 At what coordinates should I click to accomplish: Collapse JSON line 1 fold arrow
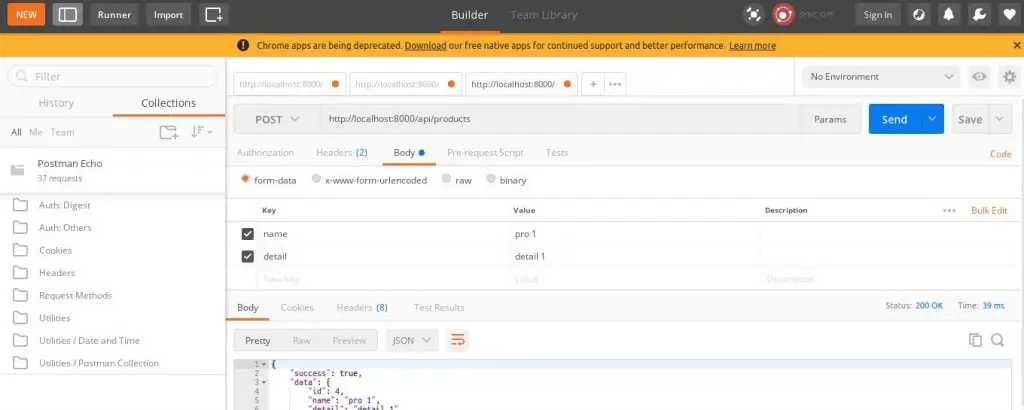coord(263,364)
